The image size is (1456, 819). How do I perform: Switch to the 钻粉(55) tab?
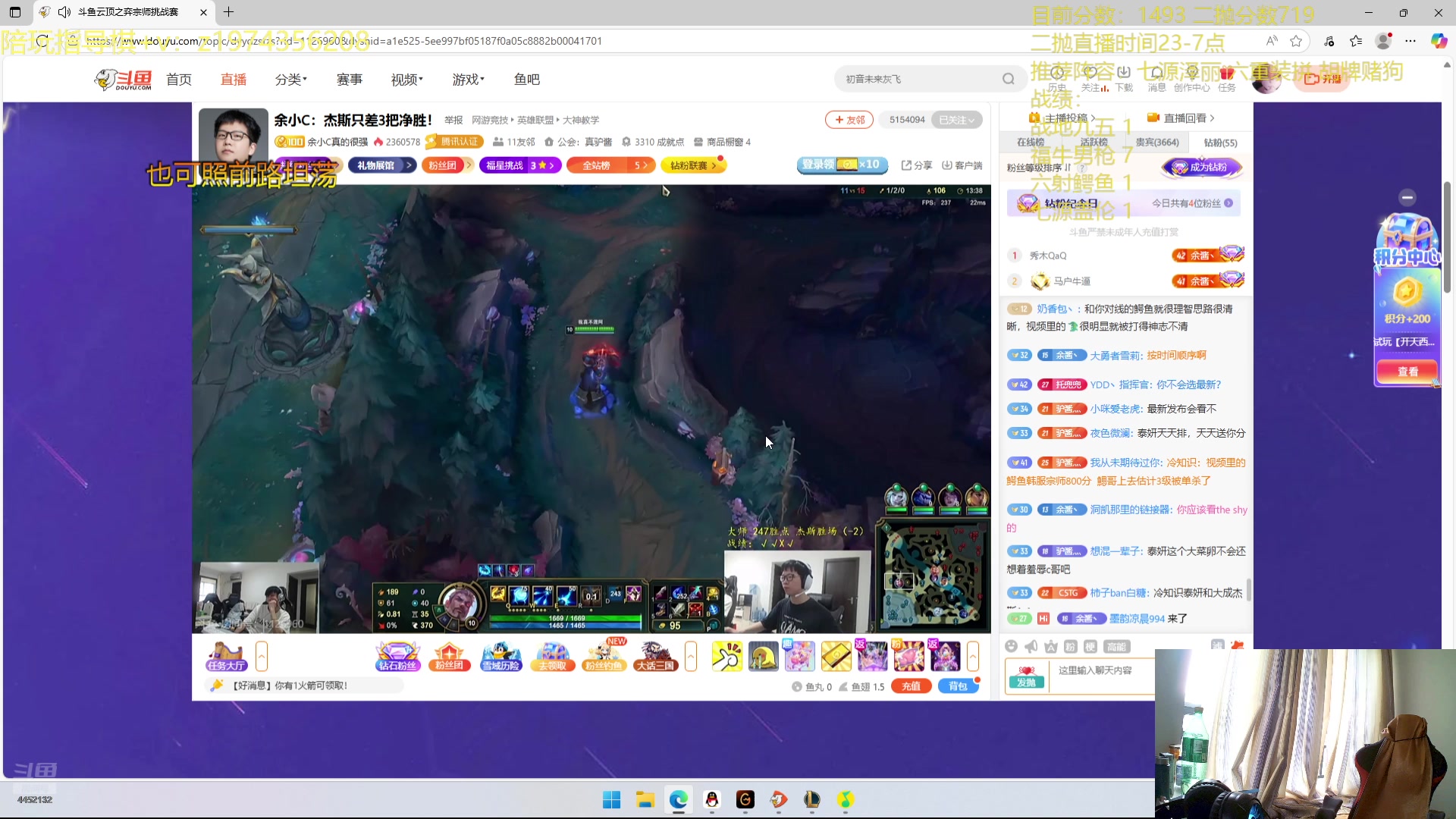[1220, 142]
